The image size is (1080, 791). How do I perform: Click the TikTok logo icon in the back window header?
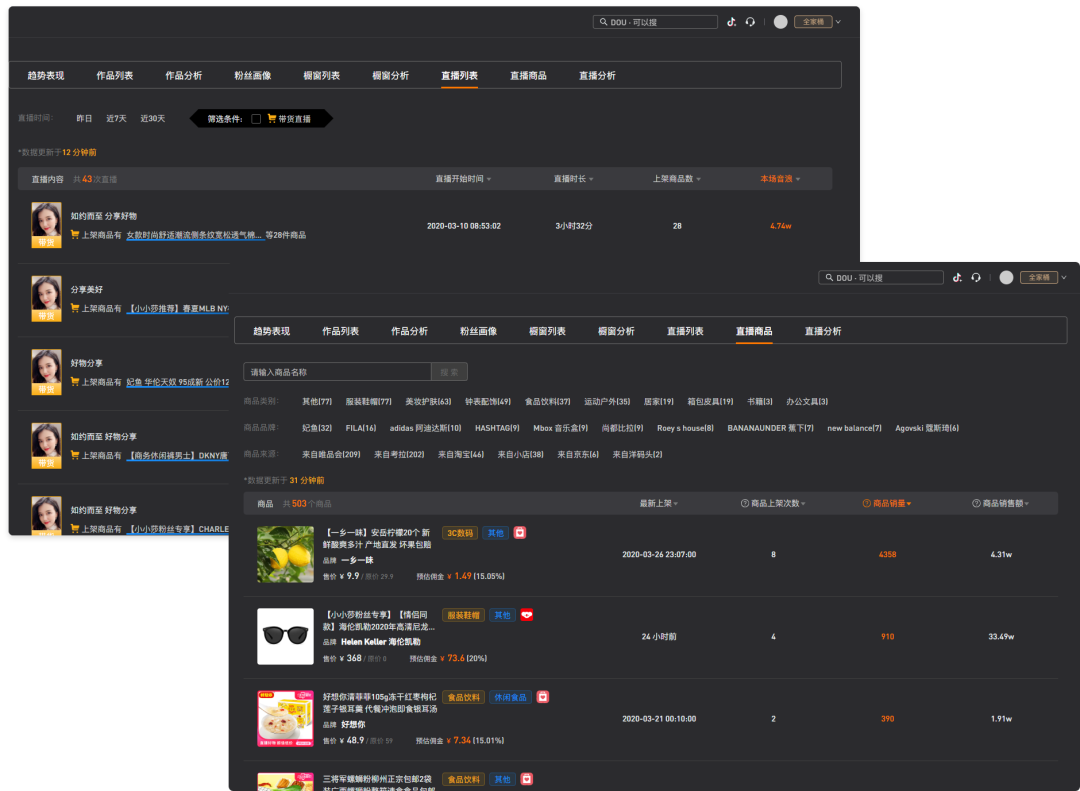coord(731,22)
